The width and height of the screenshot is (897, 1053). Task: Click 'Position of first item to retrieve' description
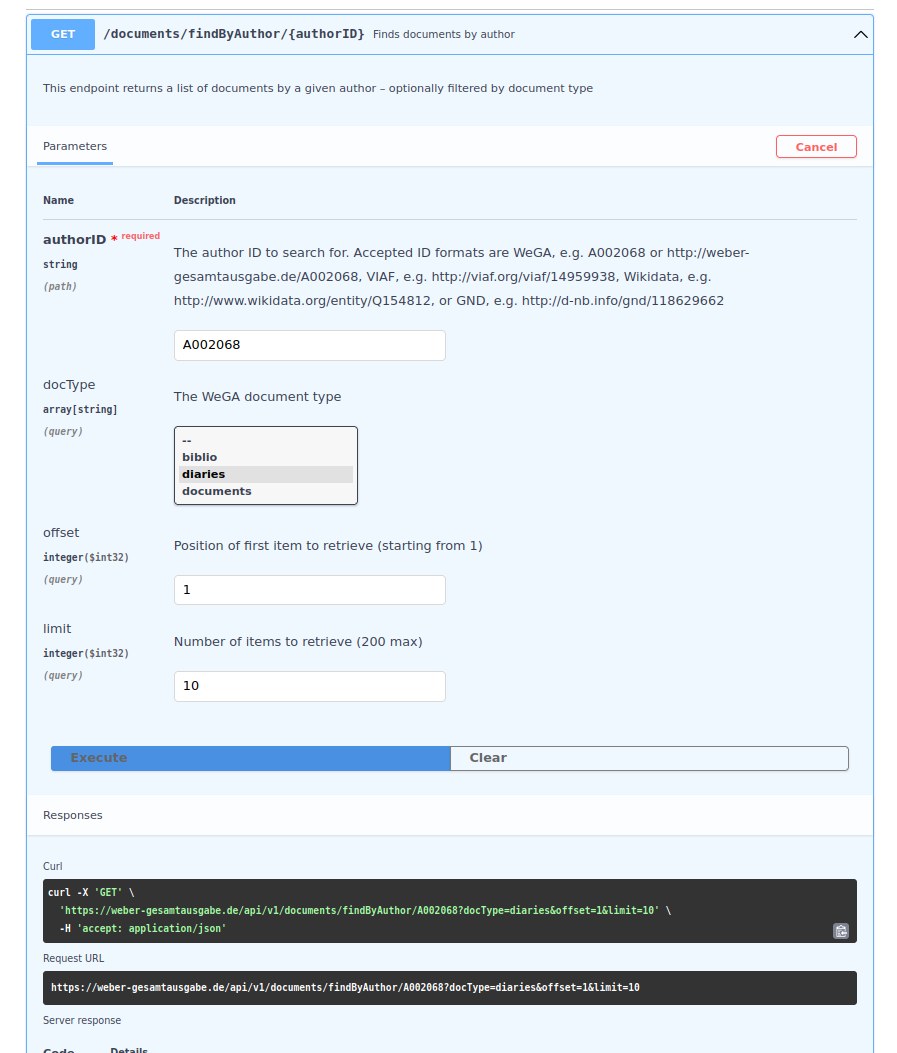pos(328,546)
